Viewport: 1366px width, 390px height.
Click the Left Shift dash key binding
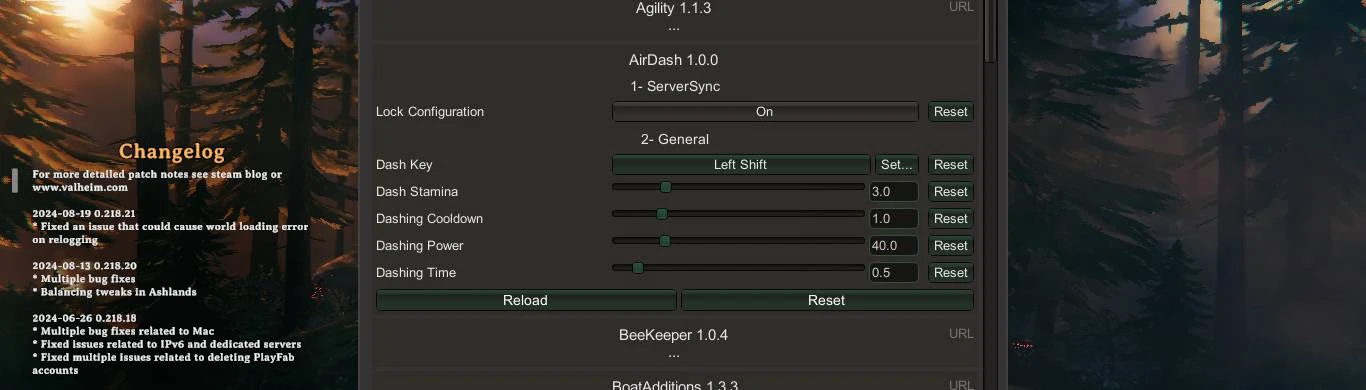click(x=740, y=165)
